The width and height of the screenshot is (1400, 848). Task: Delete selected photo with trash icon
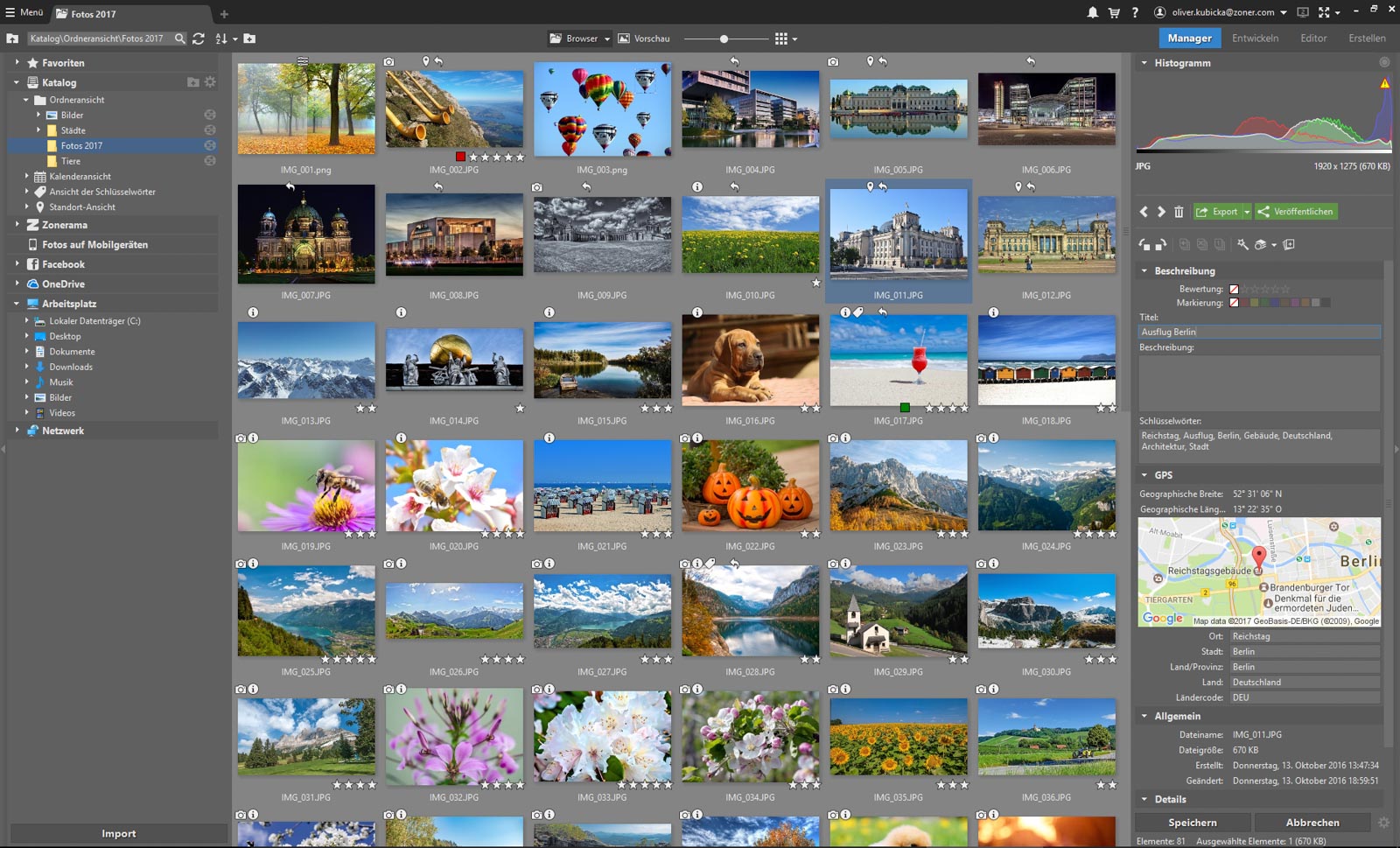1179,212
